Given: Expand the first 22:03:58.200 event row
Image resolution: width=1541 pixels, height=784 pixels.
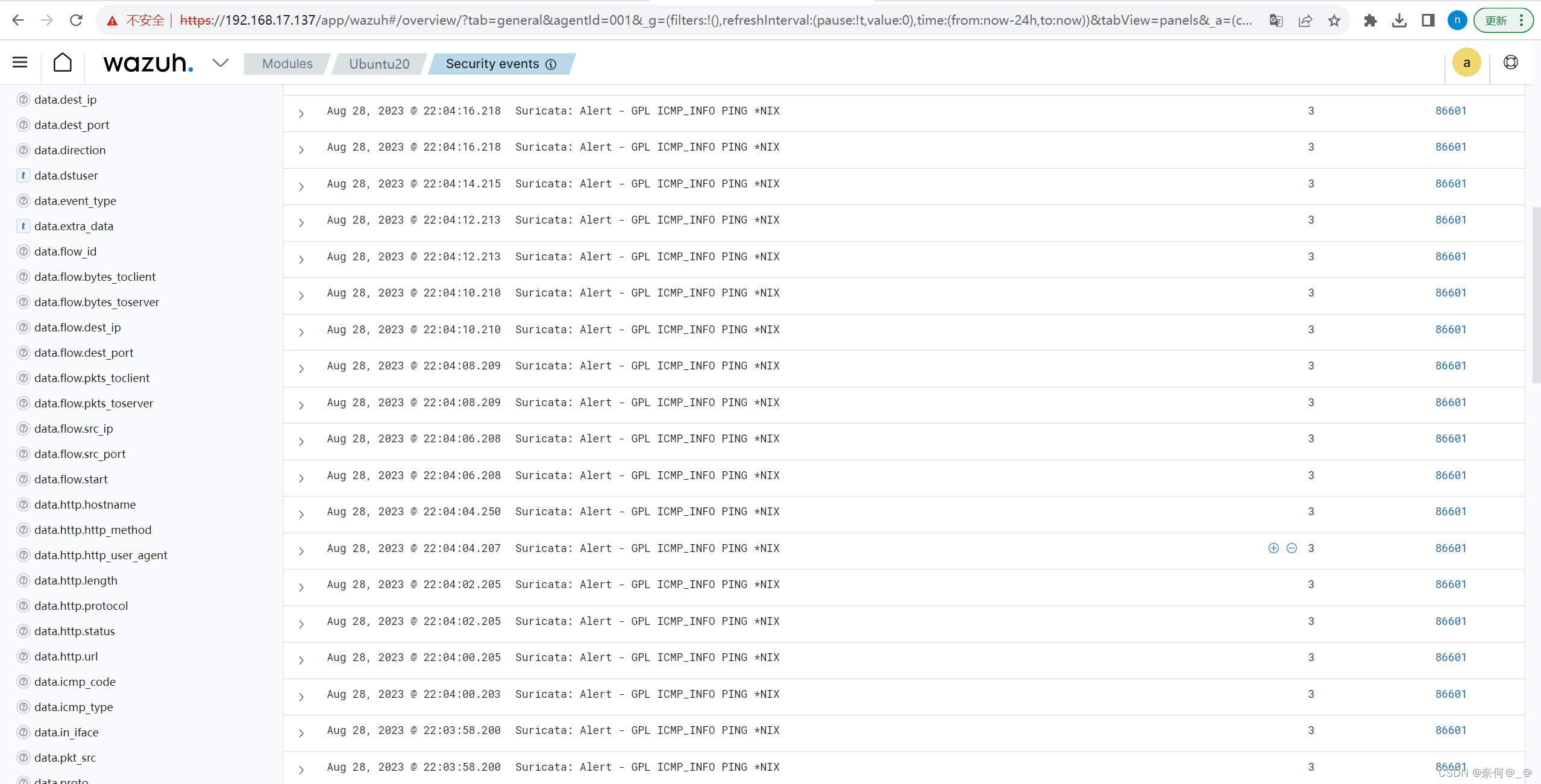Looking at the screenshot, I should pos(301,733).
